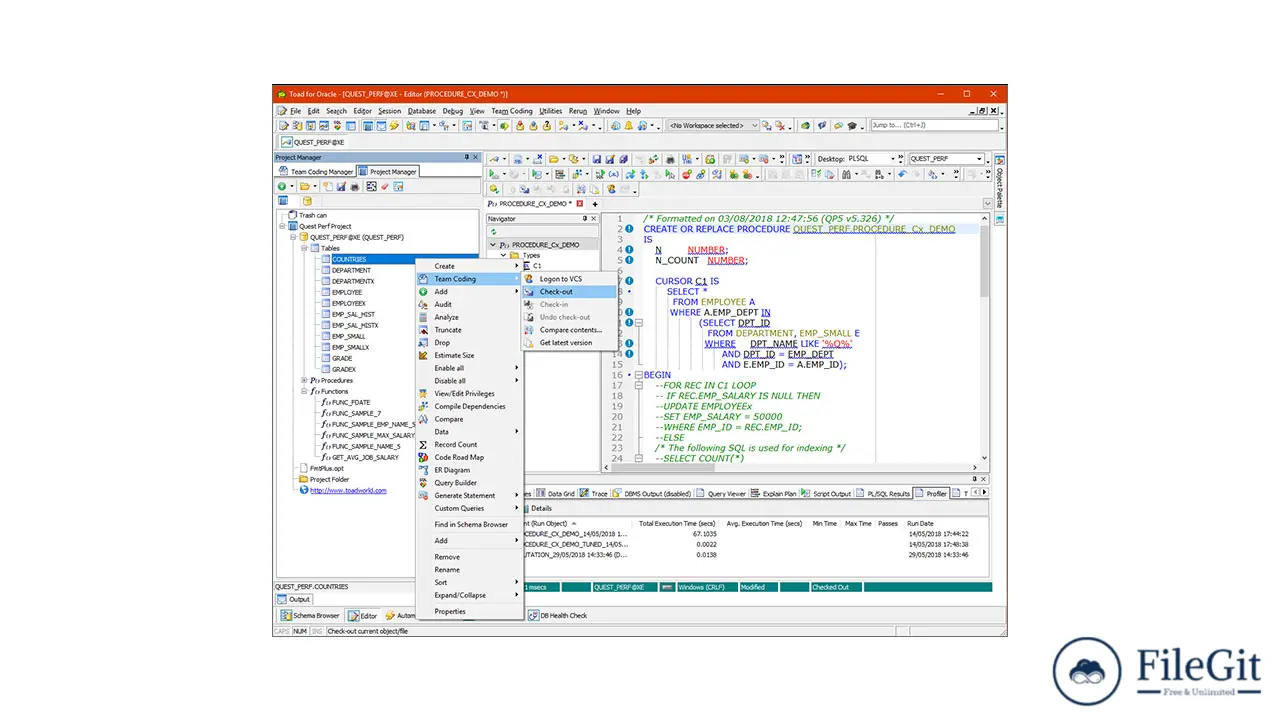
Task: Click the graduation cap icon in main toolbar
Action: [x=852, y=126]
